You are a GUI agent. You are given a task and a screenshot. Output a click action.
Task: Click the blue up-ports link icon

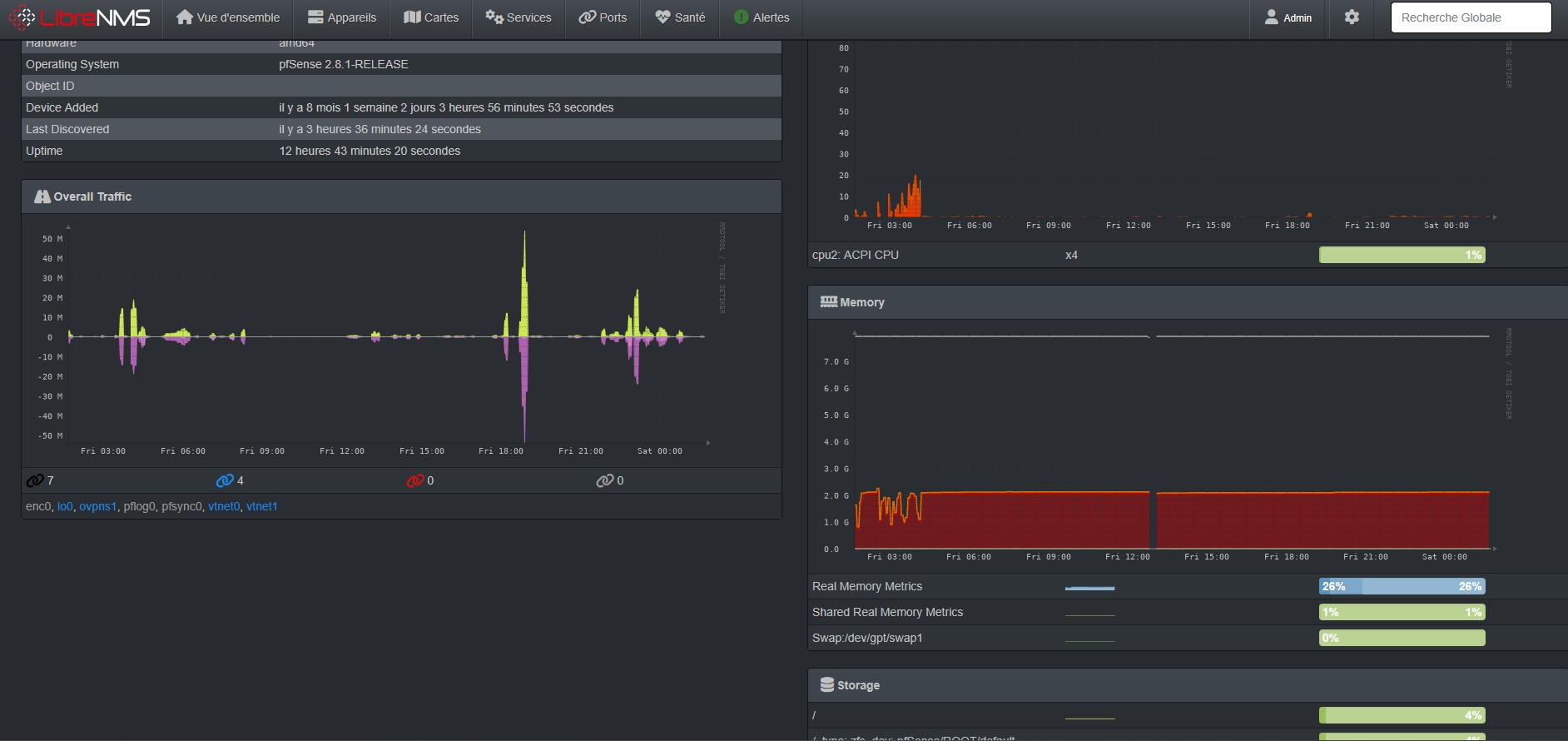coord(225,480)
